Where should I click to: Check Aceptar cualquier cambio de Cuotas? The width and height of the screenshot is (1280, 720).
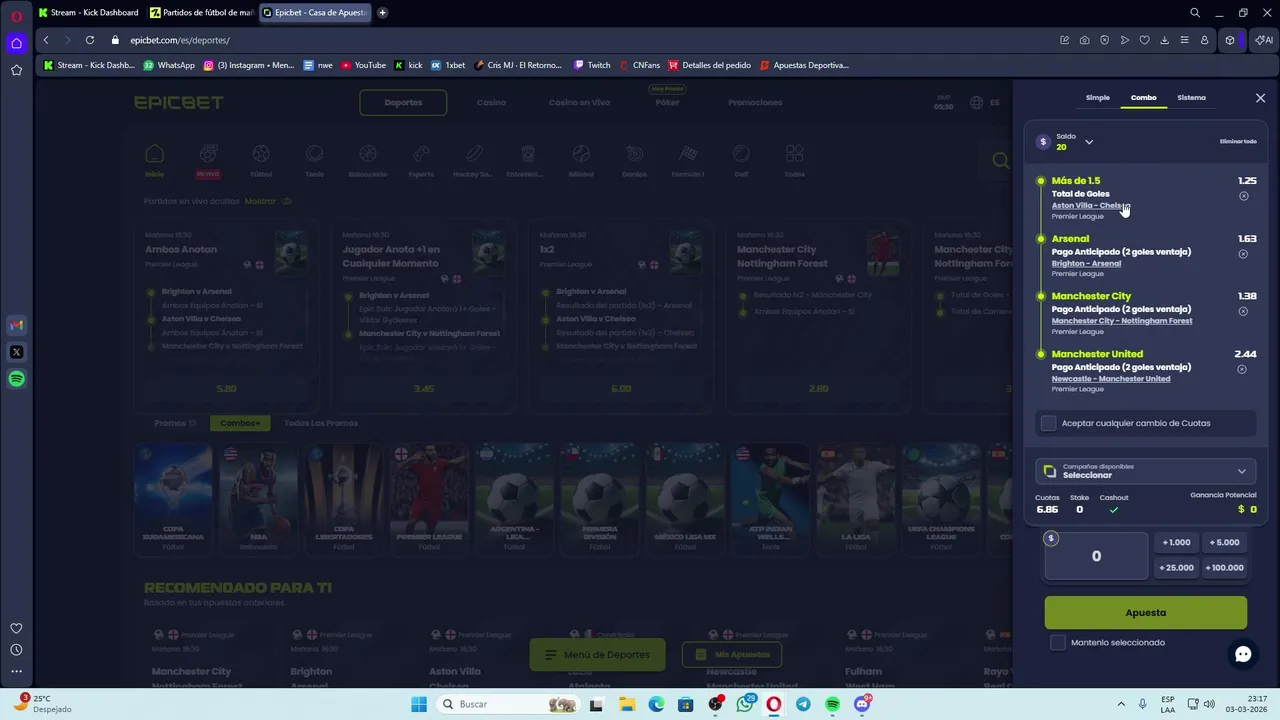tap(1048, 423)
